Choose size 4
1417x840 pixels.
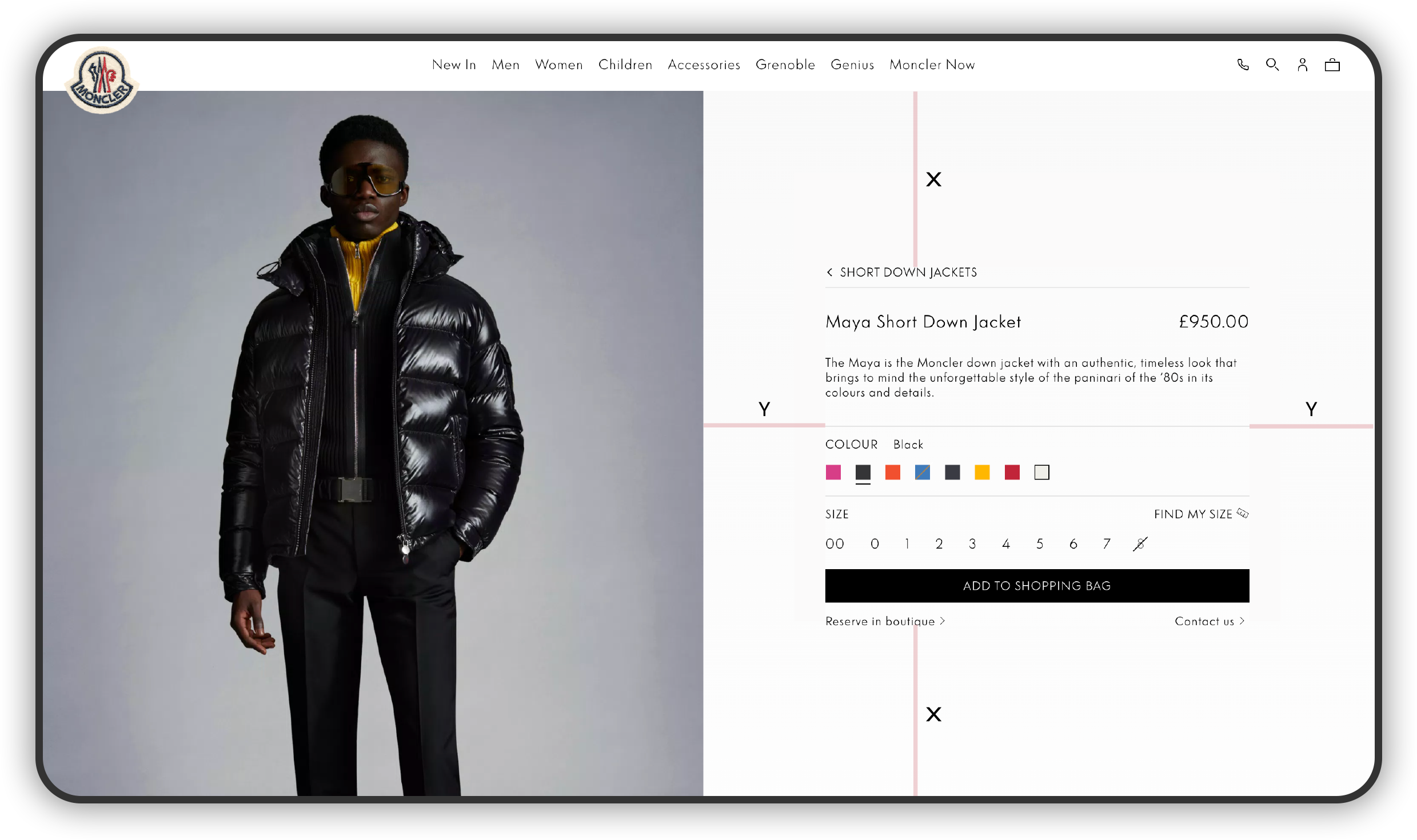1006,543
